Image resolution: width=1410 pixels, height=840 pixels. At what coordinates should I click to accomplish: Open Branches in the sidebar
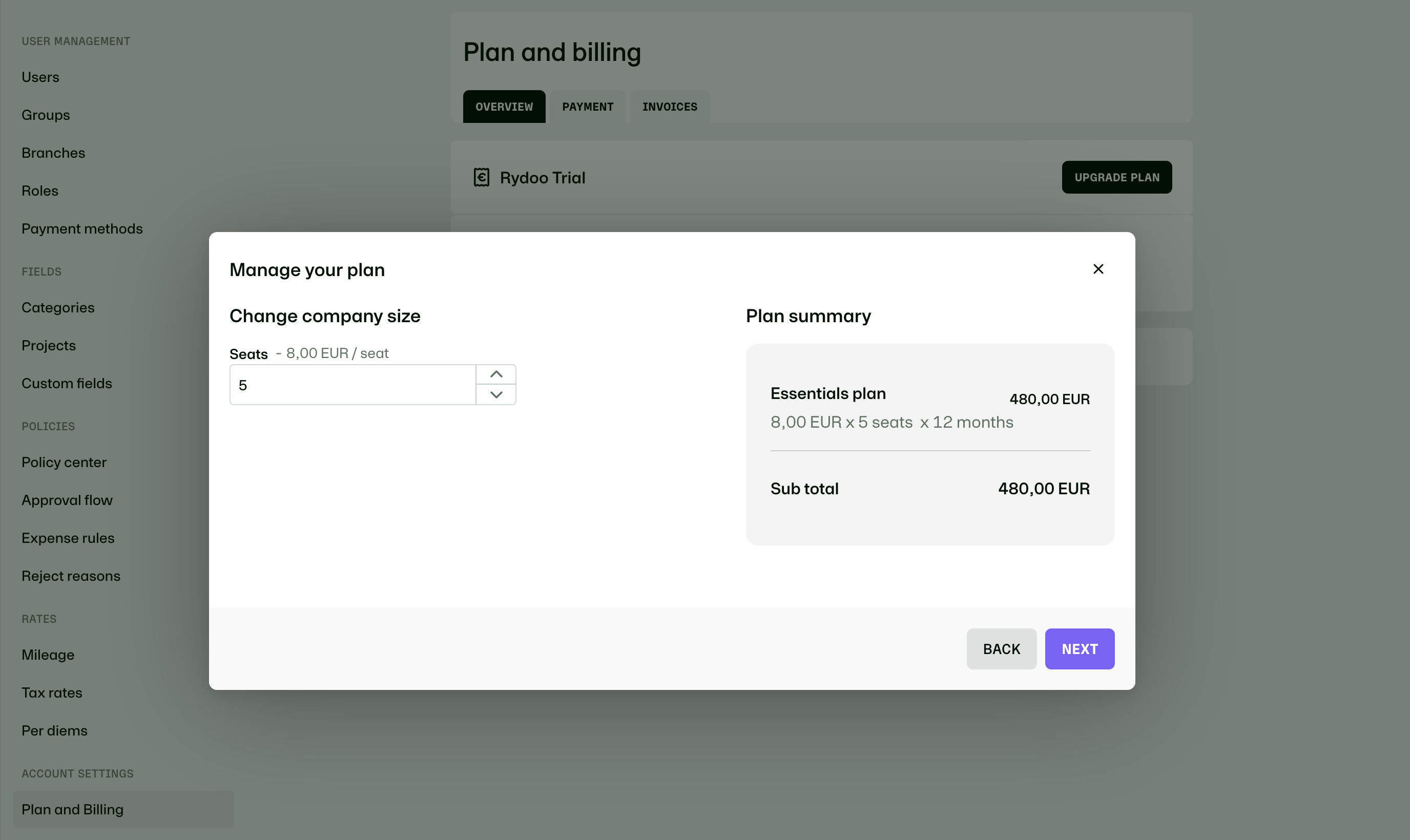[53, 153]
